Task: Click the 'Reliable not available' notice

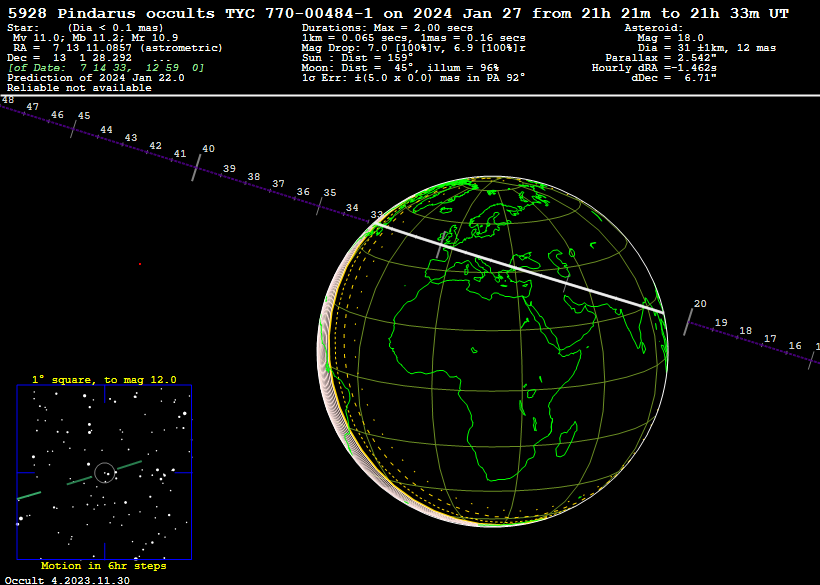Action: 79,88
